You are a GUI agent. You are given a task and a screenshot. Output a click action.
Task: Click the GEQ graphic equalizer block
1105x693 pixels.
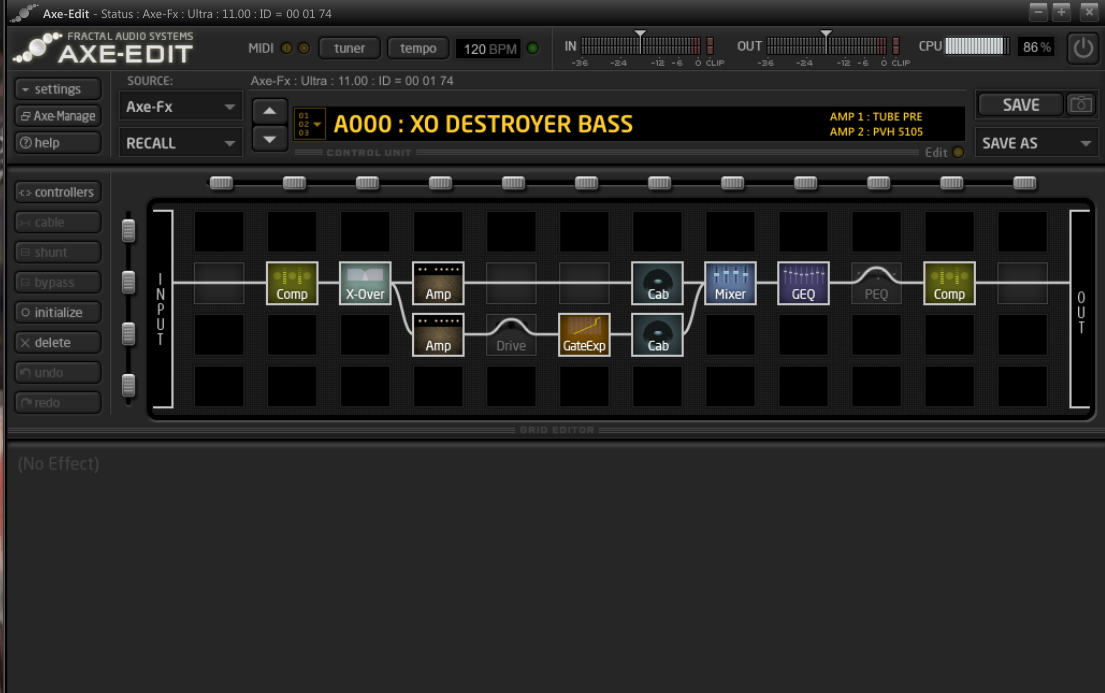tap(803, 283)
